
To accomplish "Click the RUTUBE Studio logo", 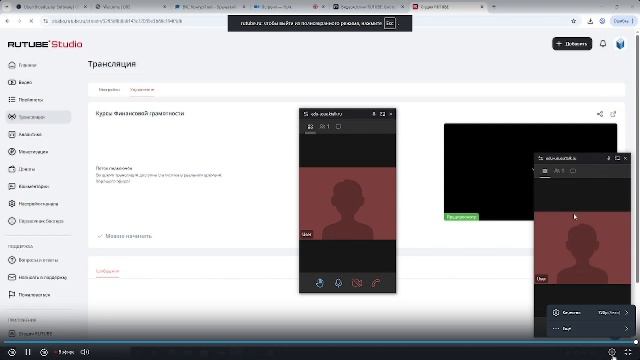I will click(45, 44).
